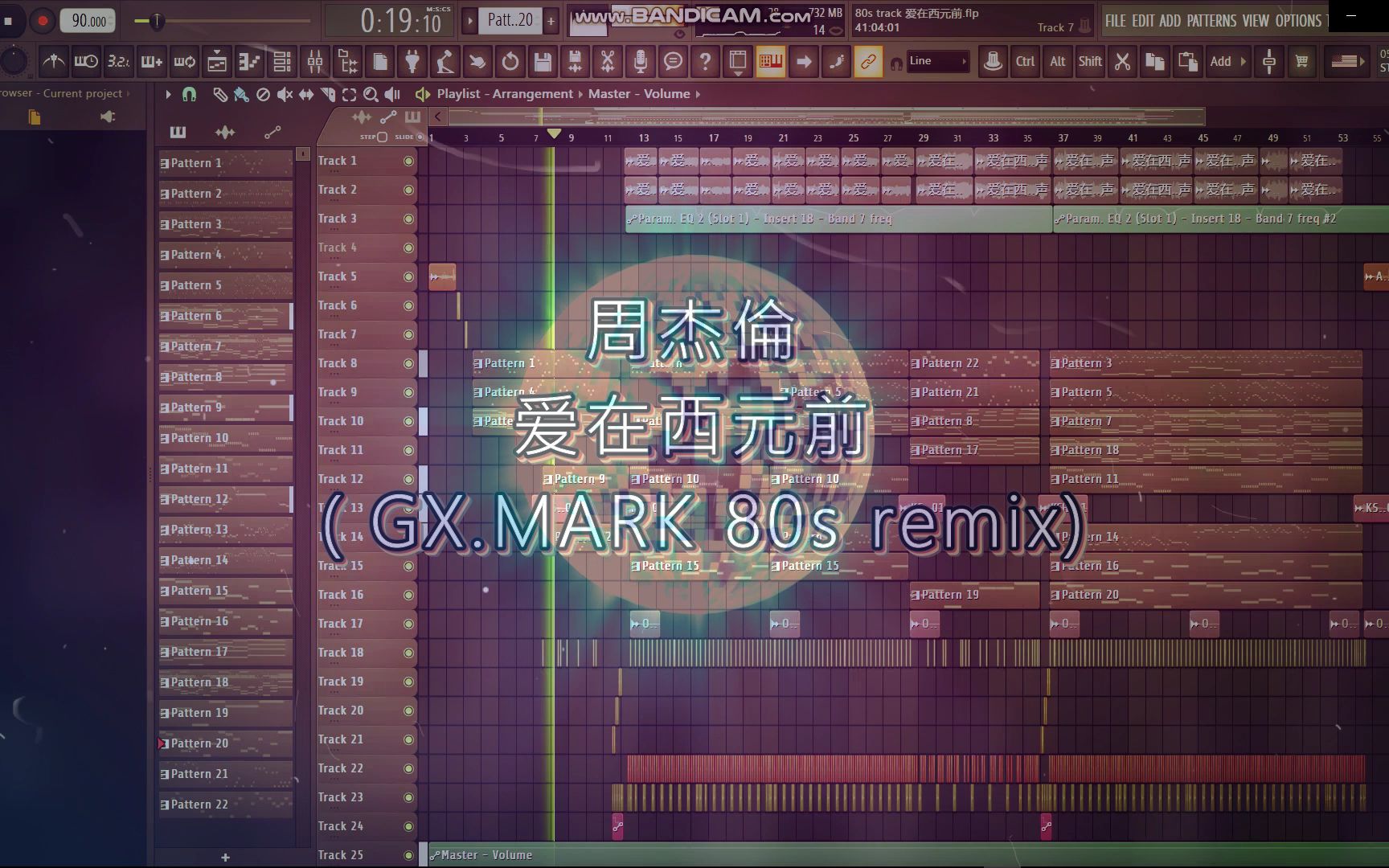
Task: Open the ADD menu
Action: [1170, 21]
